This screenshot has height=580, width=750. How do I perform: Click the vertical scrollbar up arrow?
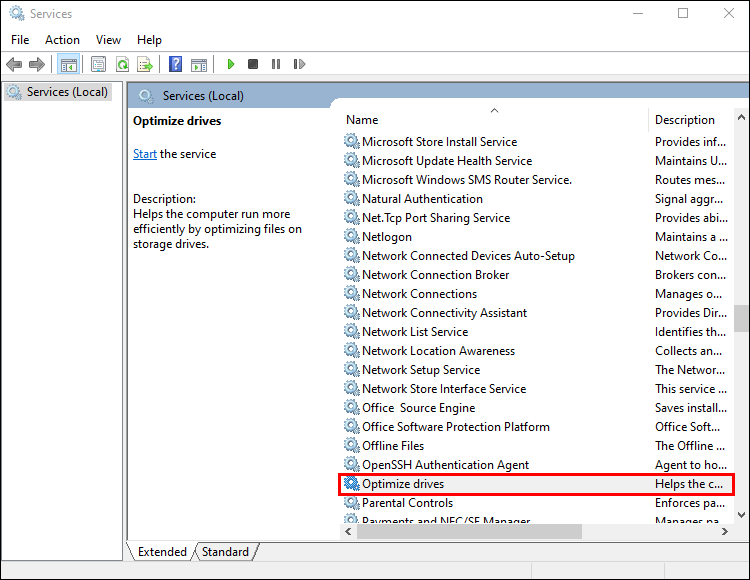[741, 117]
